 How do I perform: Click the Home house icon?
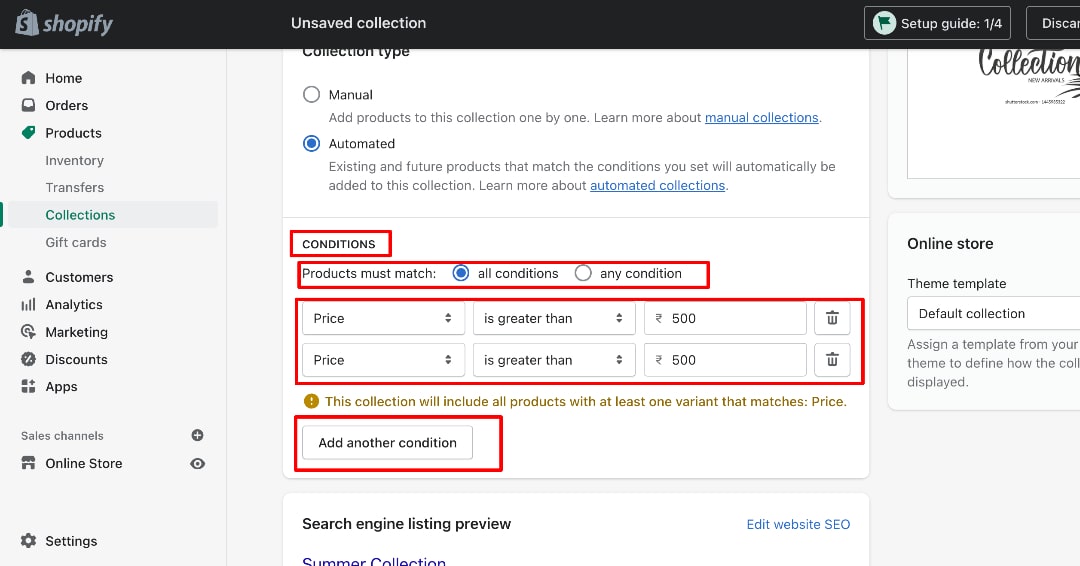point(28,78)
